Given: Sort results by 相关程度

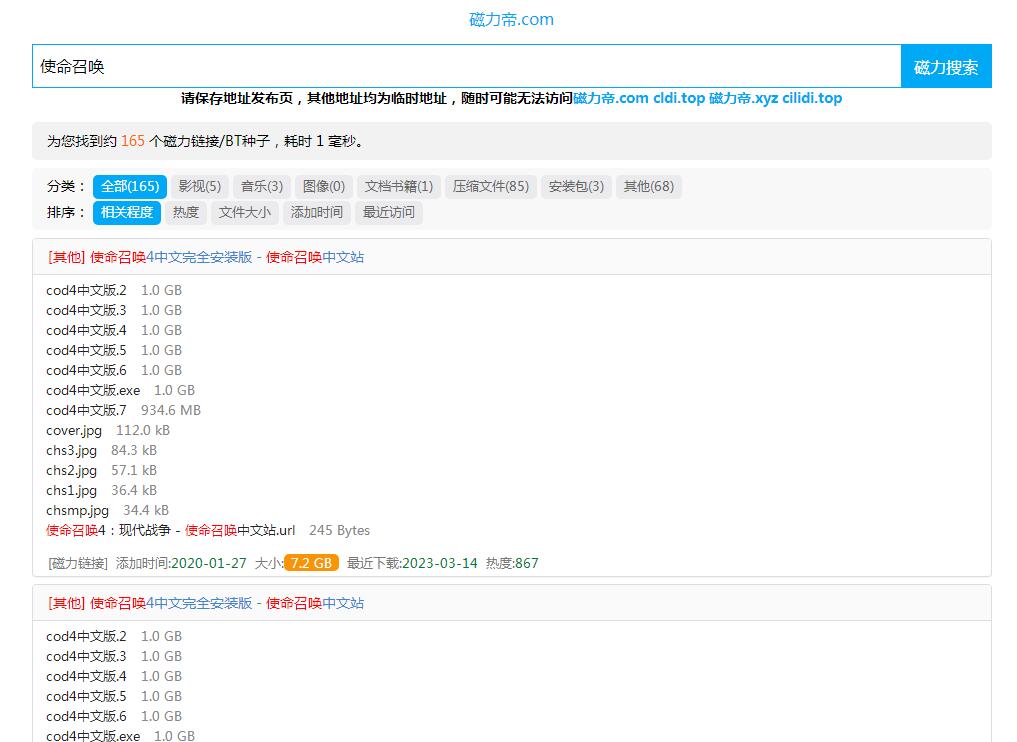Looking at the screenshot, I should pos(127,212).
